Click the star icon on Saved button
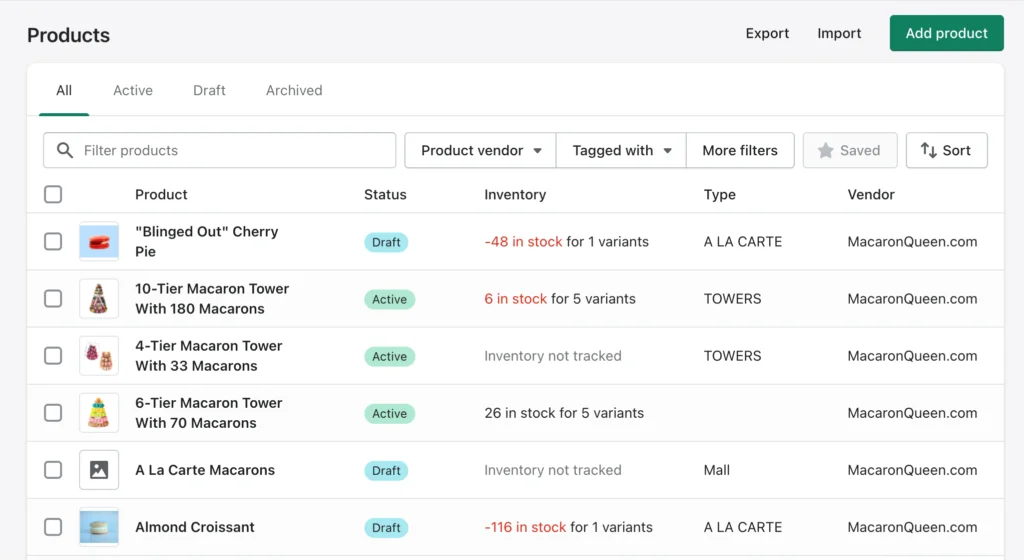The width and height of the screenshot is (1024, 560). coord(825,151)
